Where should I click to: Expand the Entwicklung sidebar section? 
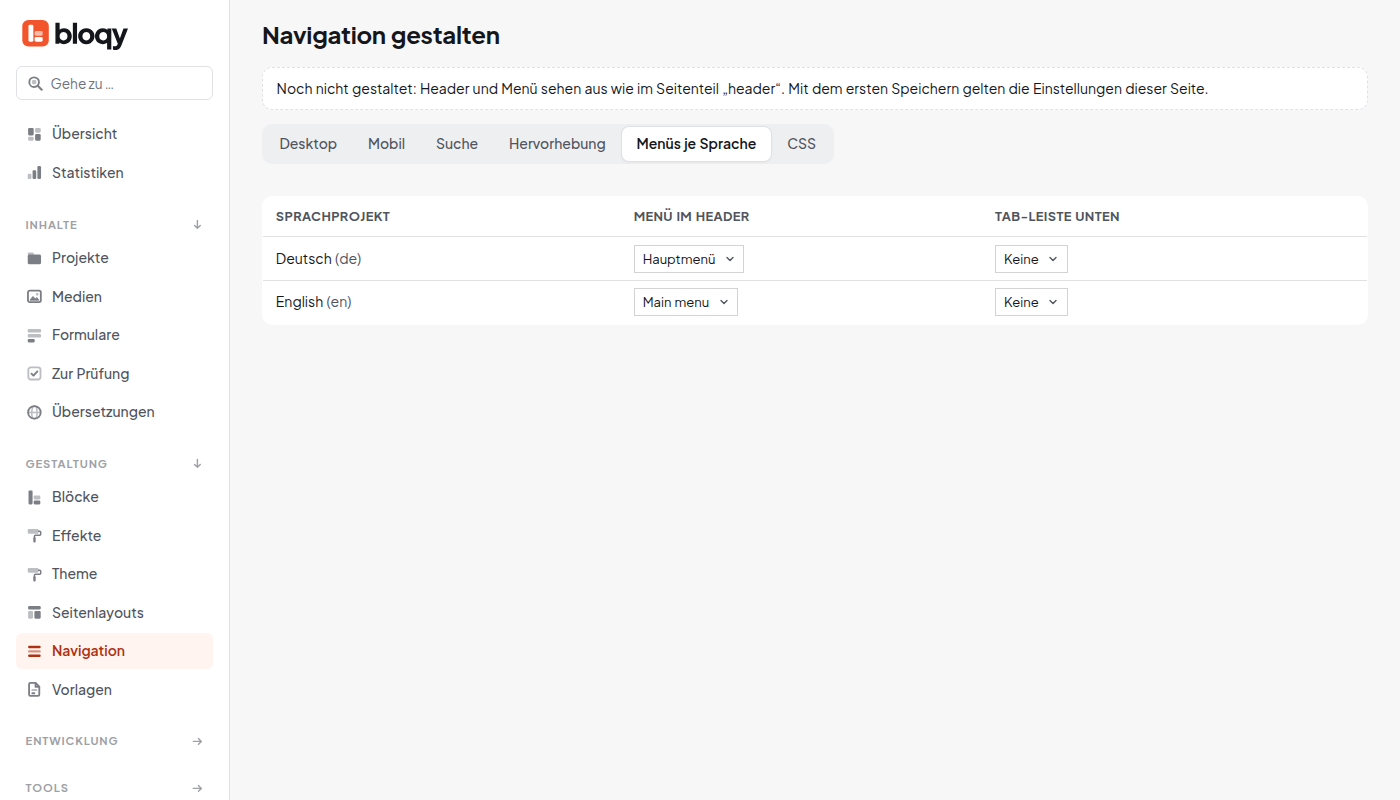pyautogui.click(x=197, y=741)
